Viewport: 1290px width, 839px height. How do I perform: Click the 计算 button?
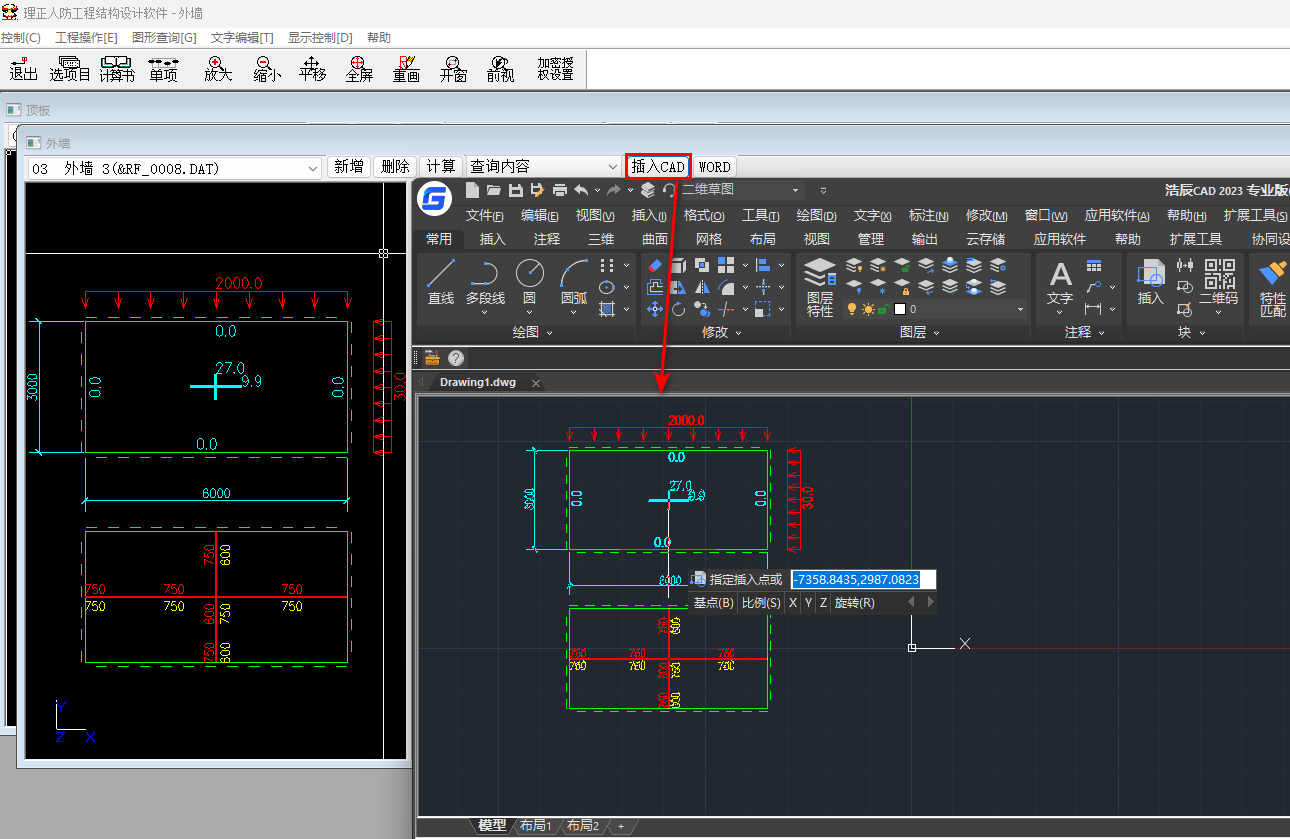pyautogui.click(x=441, y=167)
